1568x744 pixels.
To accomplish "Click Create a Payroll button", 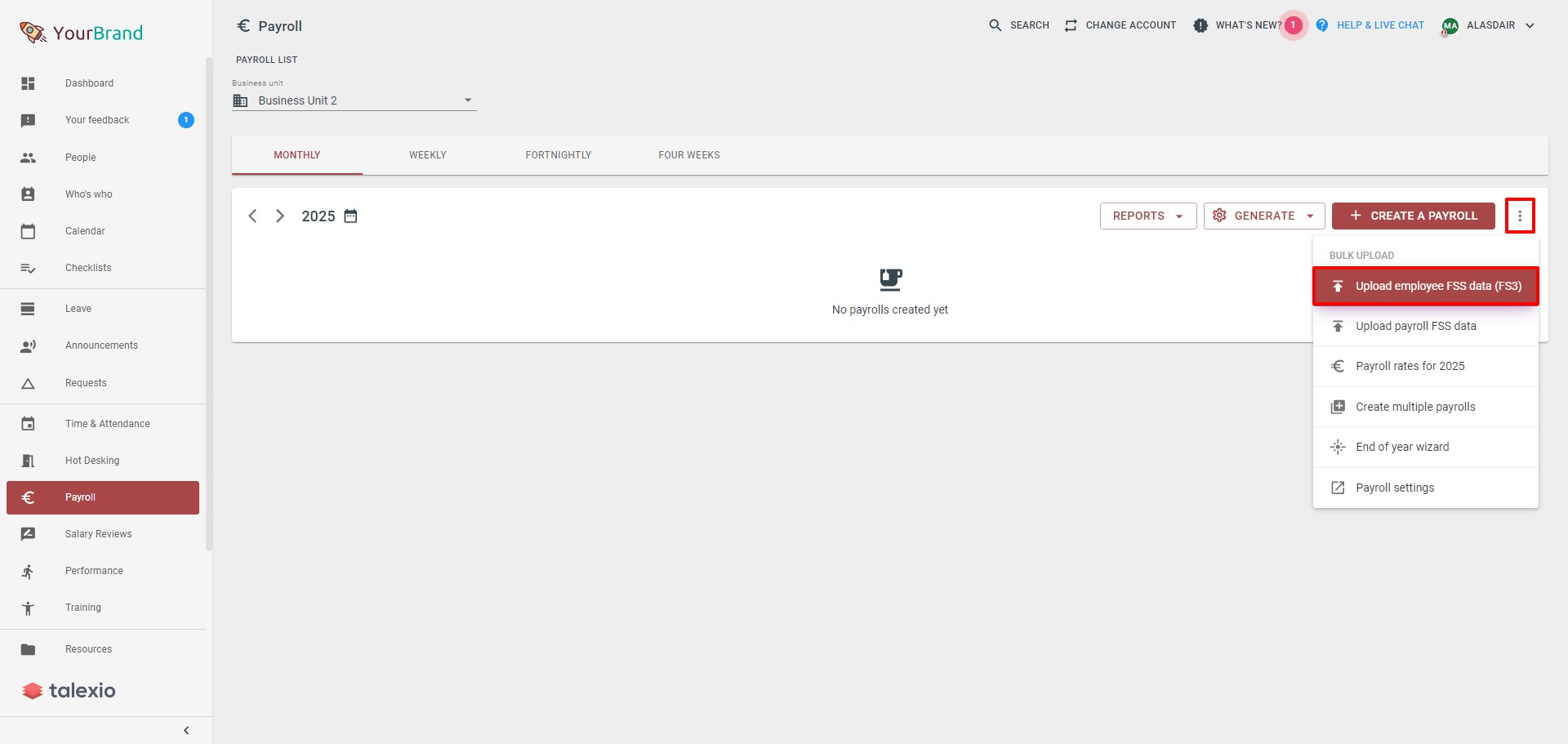I will pyautogui.click(x=1414, y=216).
